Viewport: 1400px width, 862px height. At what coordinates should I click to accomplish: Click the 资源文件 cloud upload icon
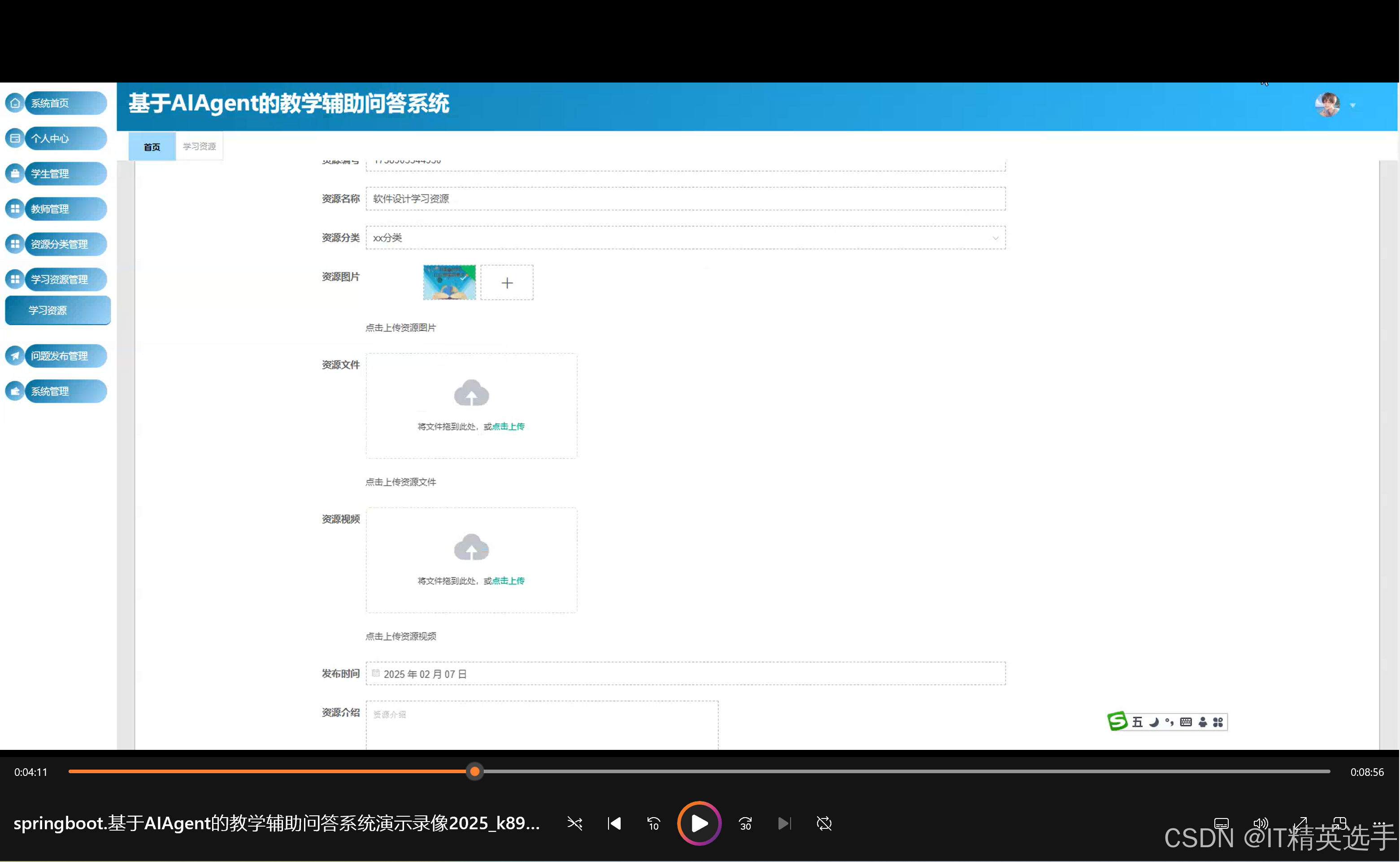(x=471, y=393)
